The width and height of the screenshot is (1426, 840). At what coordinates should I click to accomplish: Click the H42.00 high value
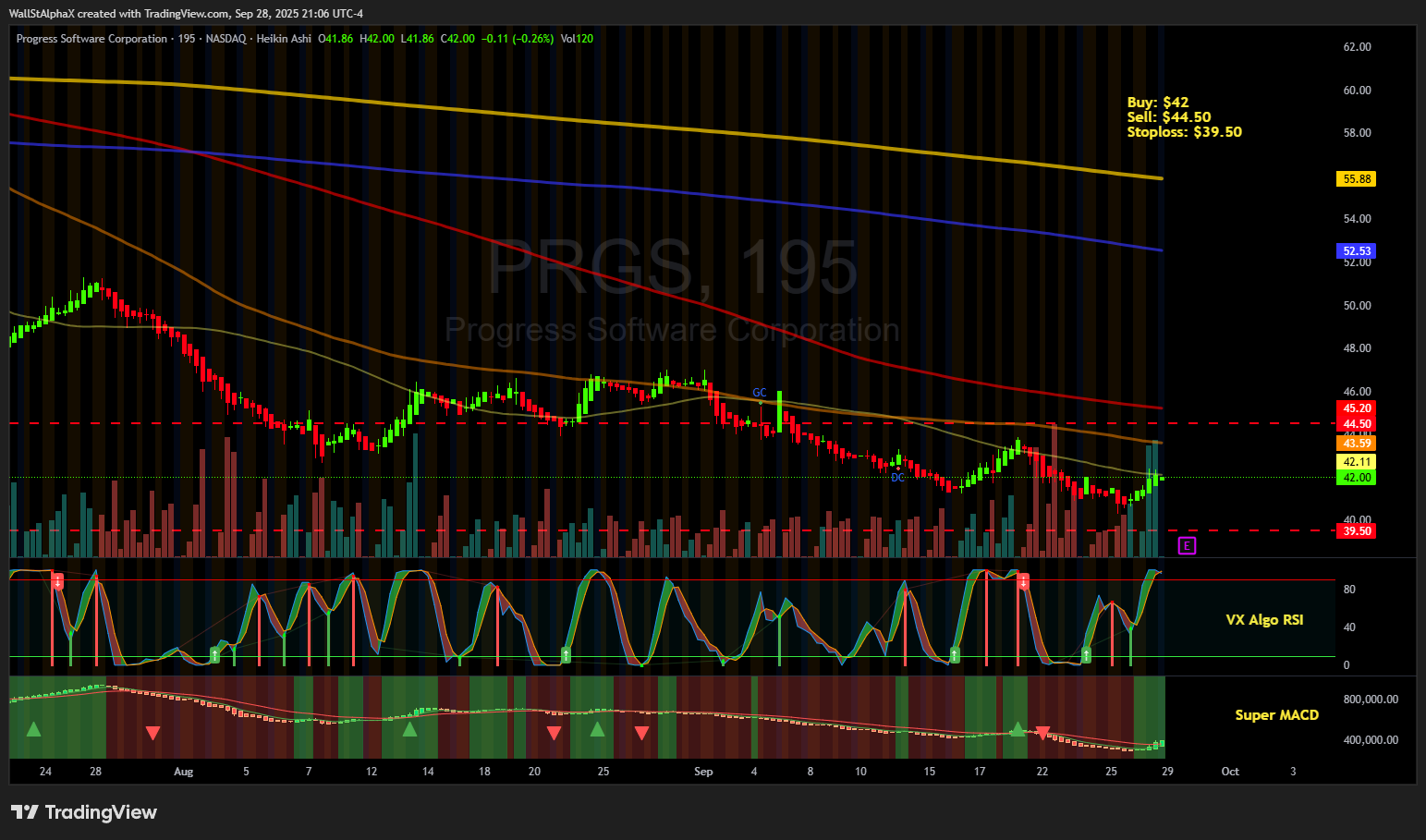pos(377,39)
